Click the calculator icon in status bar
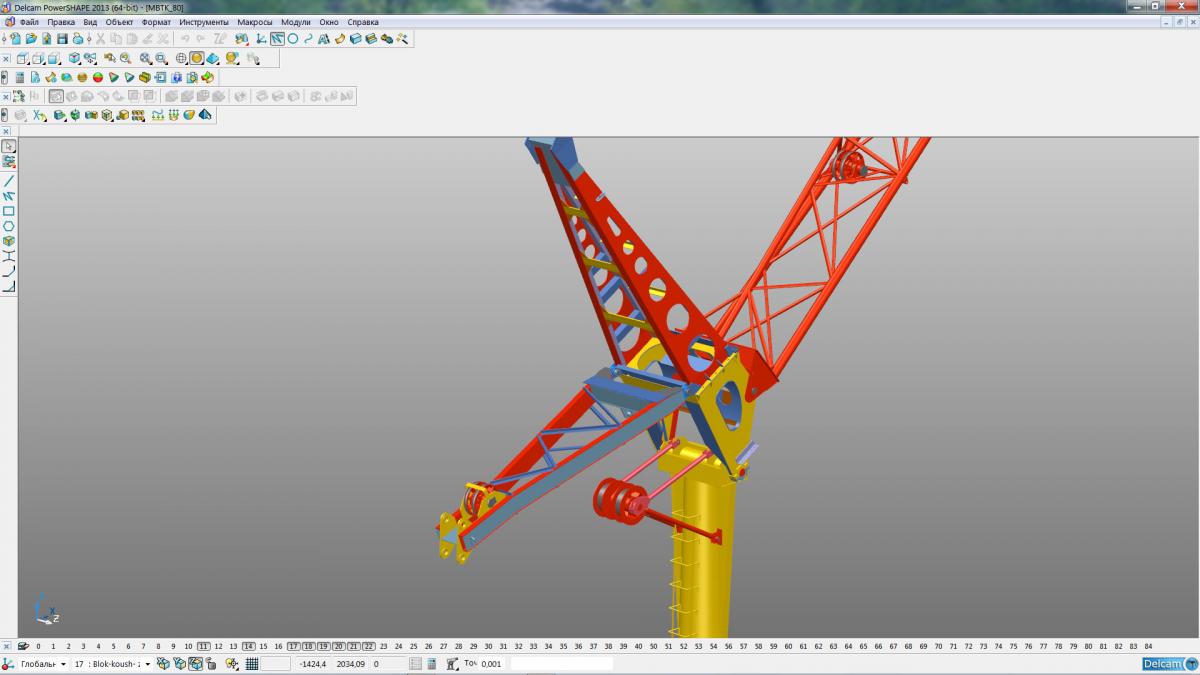This screenshot has width=1200, height=675. pos(431,663)
